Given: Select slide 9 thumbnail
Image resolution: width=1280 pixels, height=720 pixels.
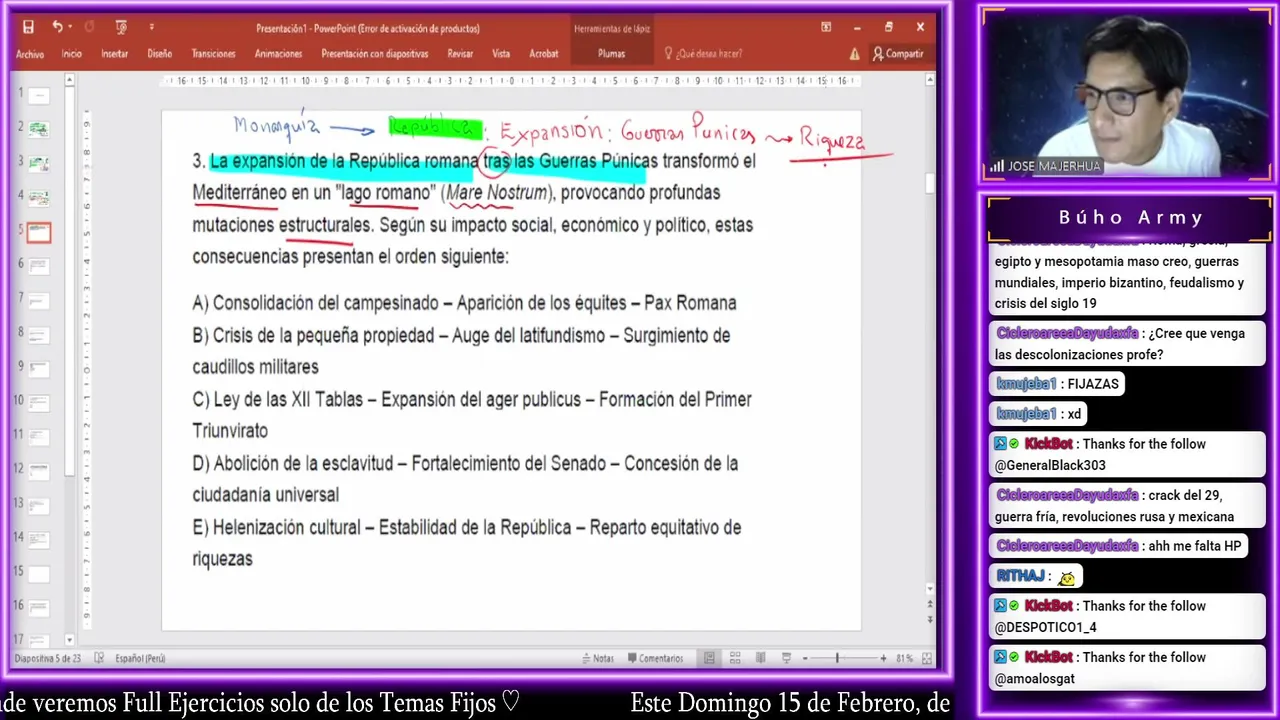Looking at the screenshot, I should pos(39,368).
